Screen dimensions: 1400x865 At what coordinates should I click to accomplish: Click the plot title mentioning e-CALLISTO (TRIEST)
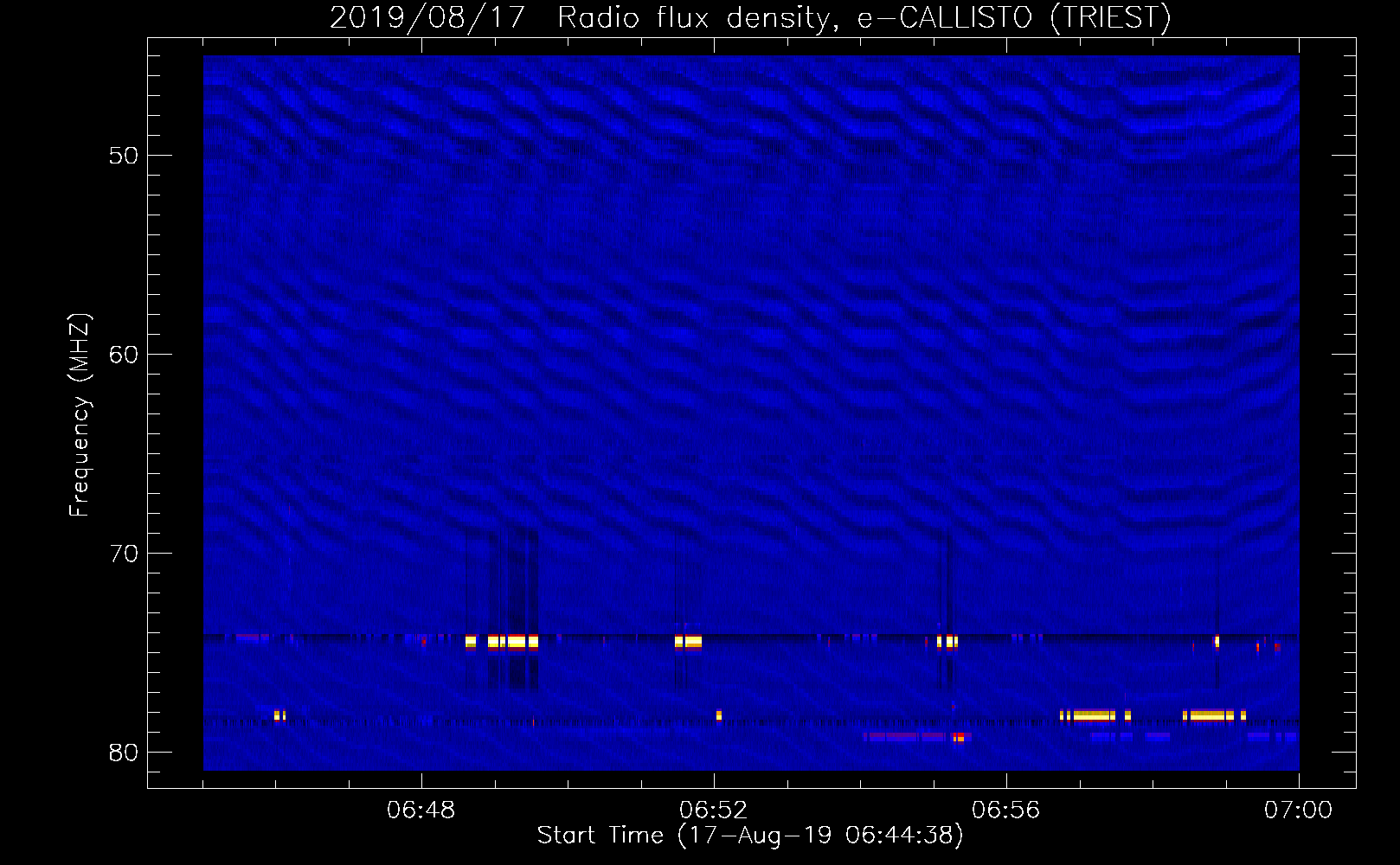point(750,17)
